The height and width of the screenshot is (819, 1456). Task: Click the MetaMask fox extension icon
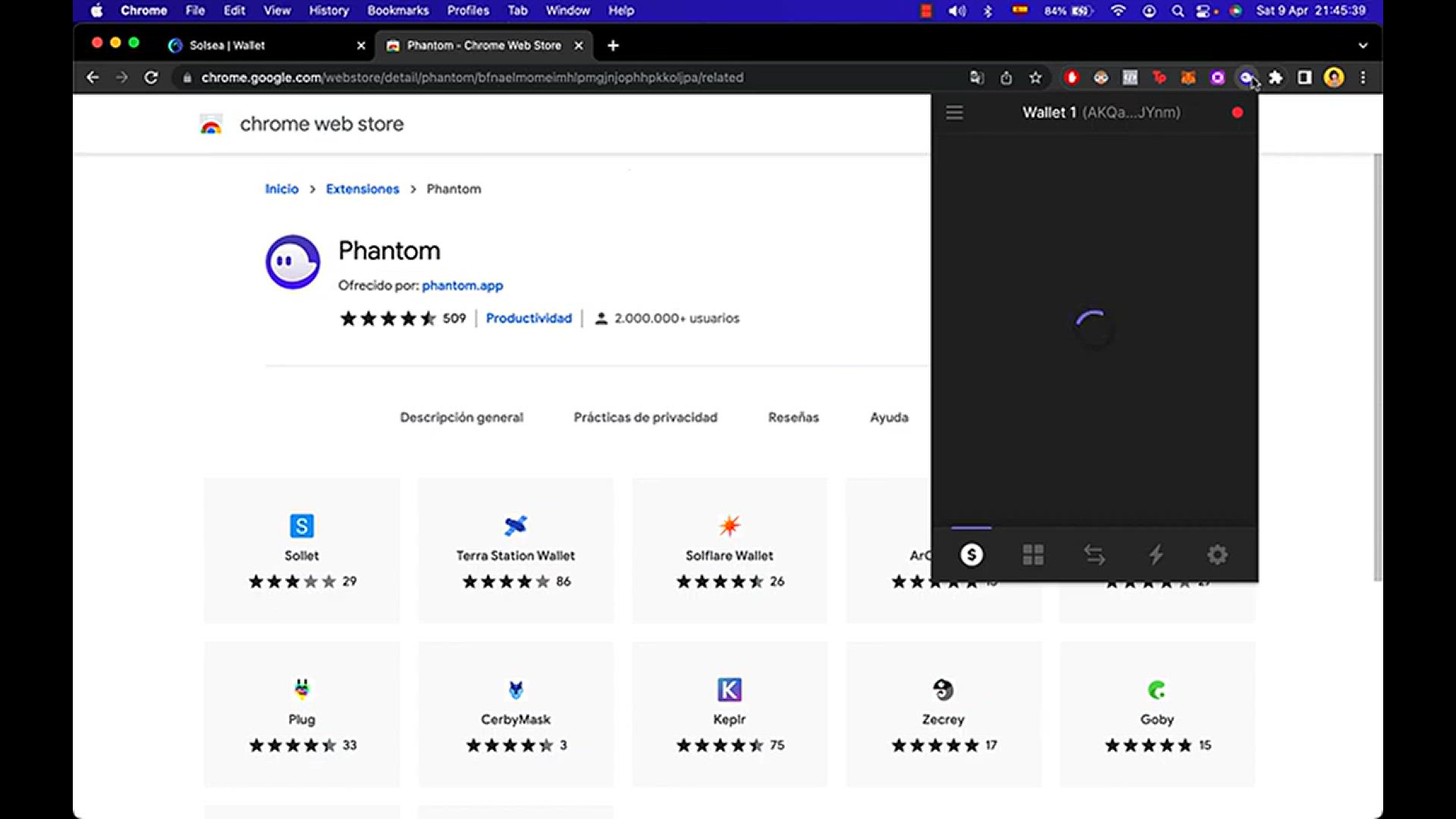coord(1188,77)
